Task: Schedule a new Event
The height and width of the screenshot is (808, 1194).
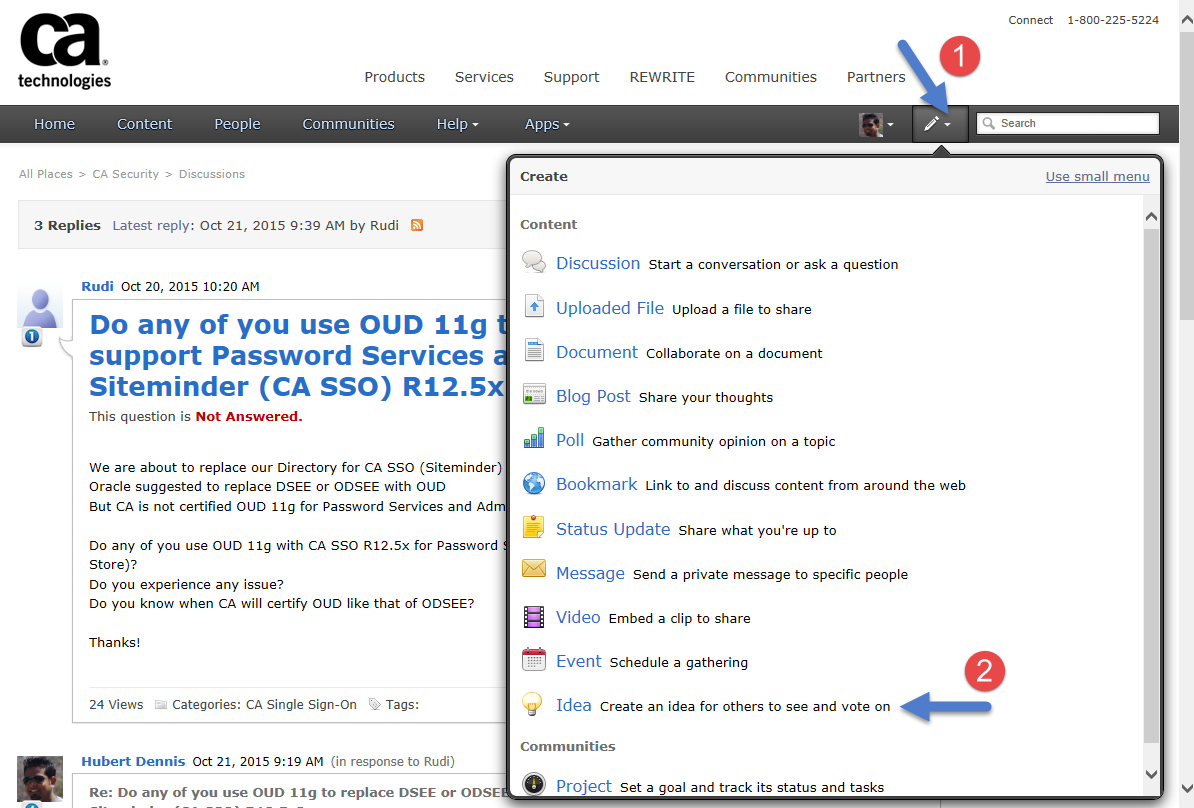Action: pyautogui.click(x=579, y=662)
